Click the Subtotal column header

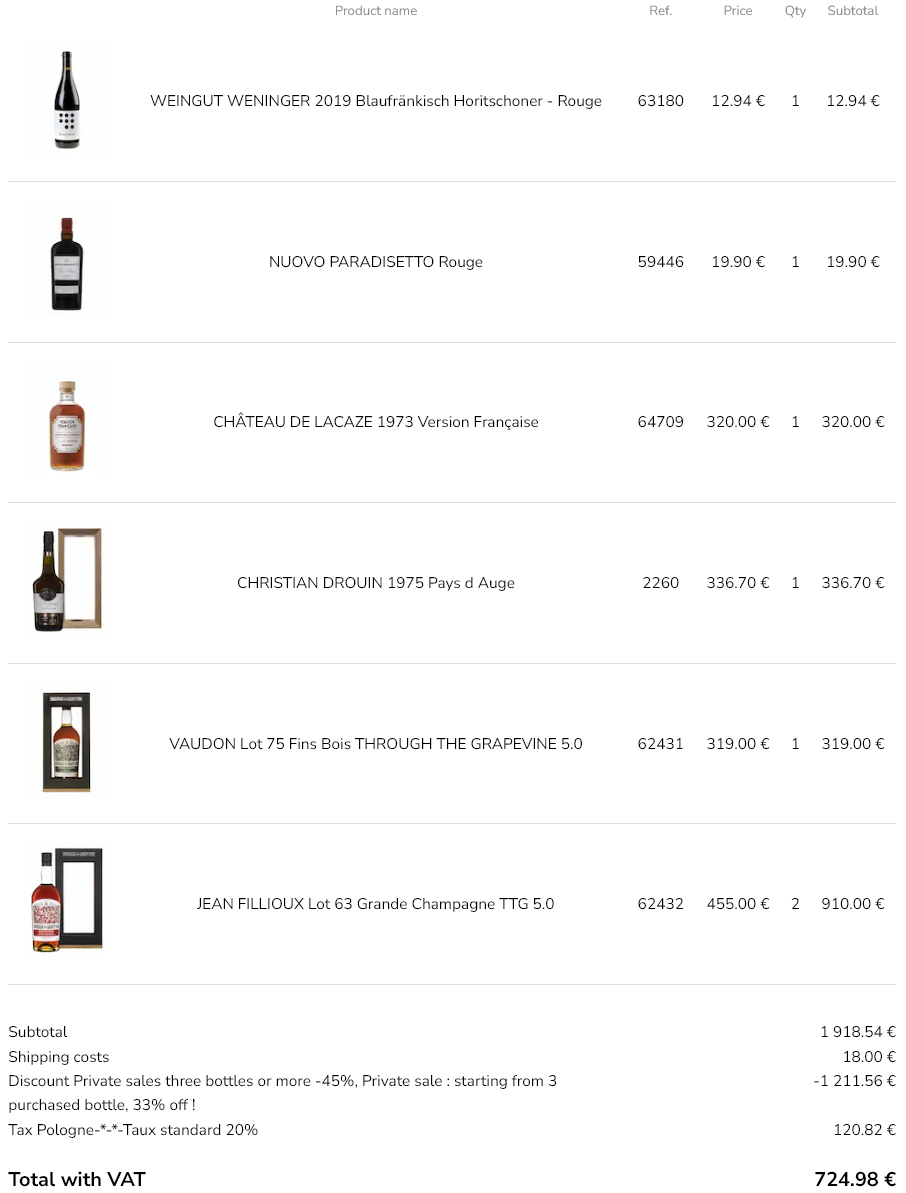point(852,11)
